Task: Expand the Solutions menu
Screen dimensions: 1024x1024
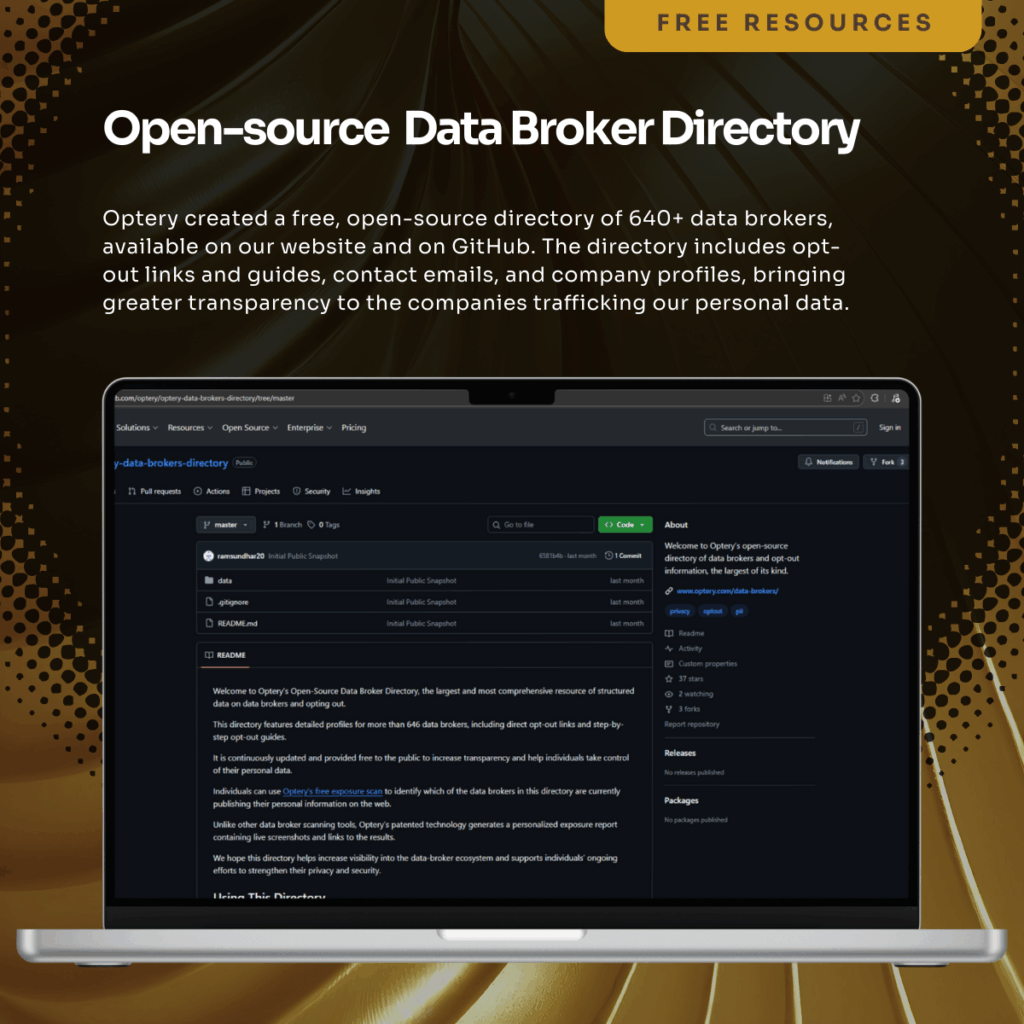Action: click(137, 428)
